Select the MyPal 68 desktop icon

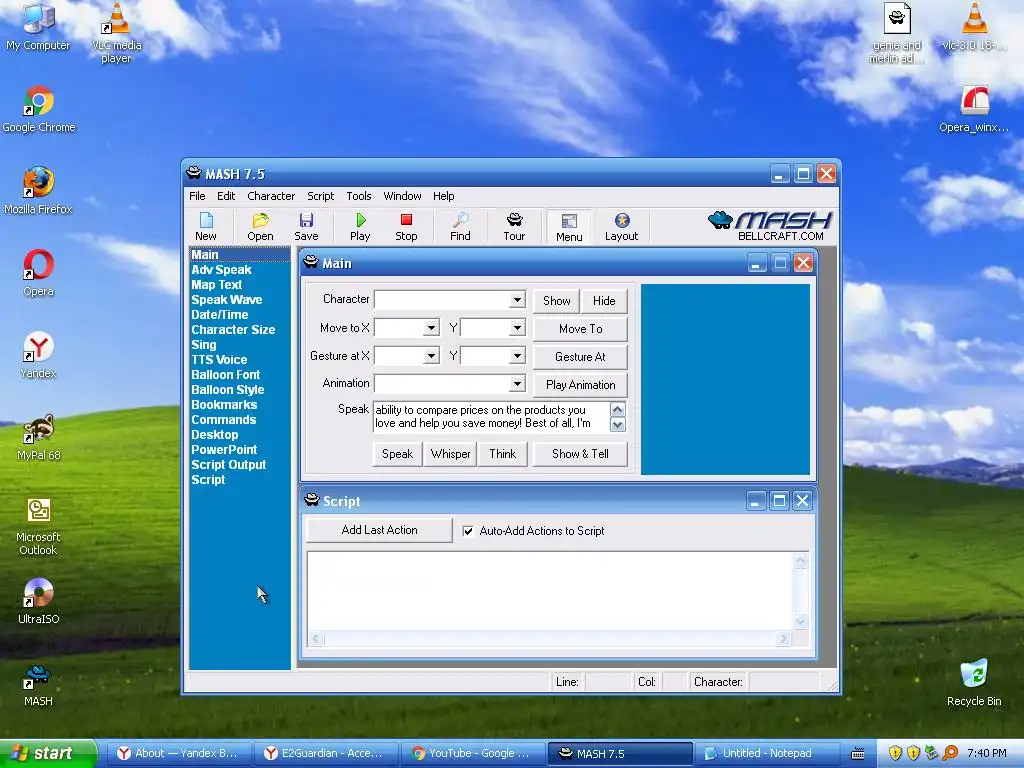(x=39, y=438)
